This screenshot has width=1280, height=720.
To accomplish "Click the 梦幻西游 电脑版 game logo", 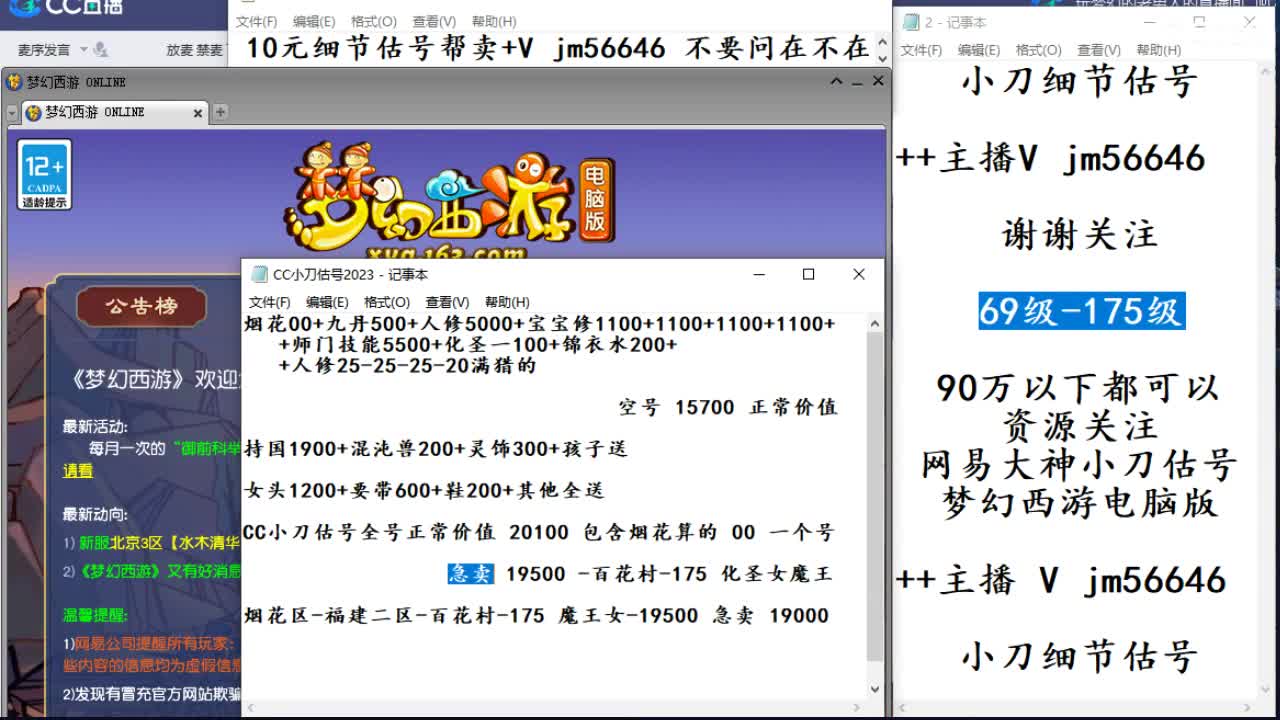I will pos(450,200).
